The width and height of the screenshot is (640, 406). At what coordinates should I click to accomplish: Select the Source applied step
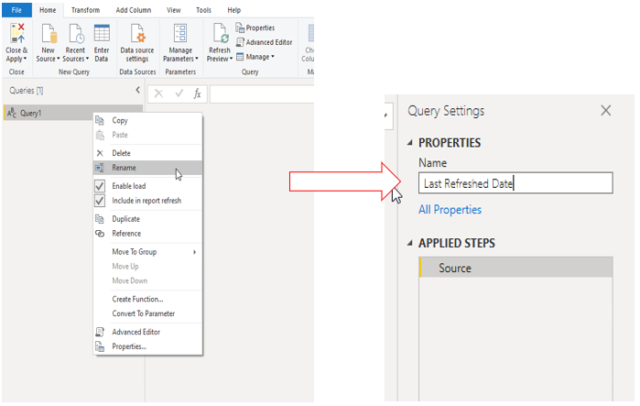click(x=455, y=268)
